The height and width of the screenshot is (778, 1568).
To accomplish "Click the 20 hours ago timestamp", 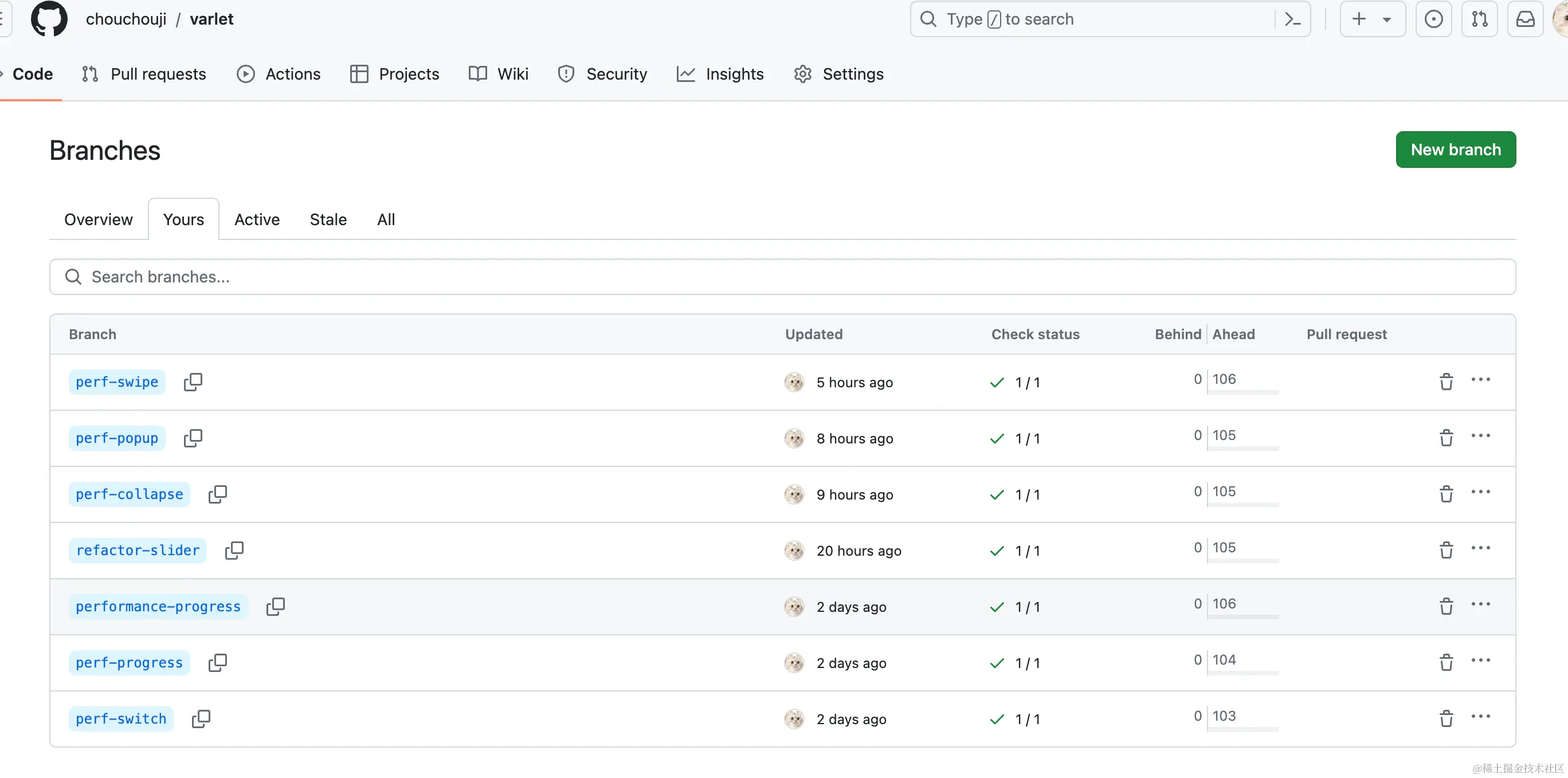I will click(x=859, y=551).
